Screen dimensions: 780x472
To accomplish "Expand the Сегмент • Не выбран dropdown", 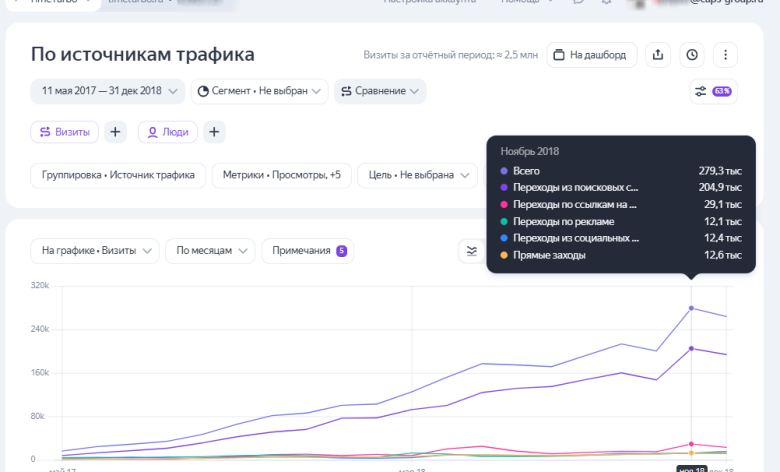I will click(260, 91).
